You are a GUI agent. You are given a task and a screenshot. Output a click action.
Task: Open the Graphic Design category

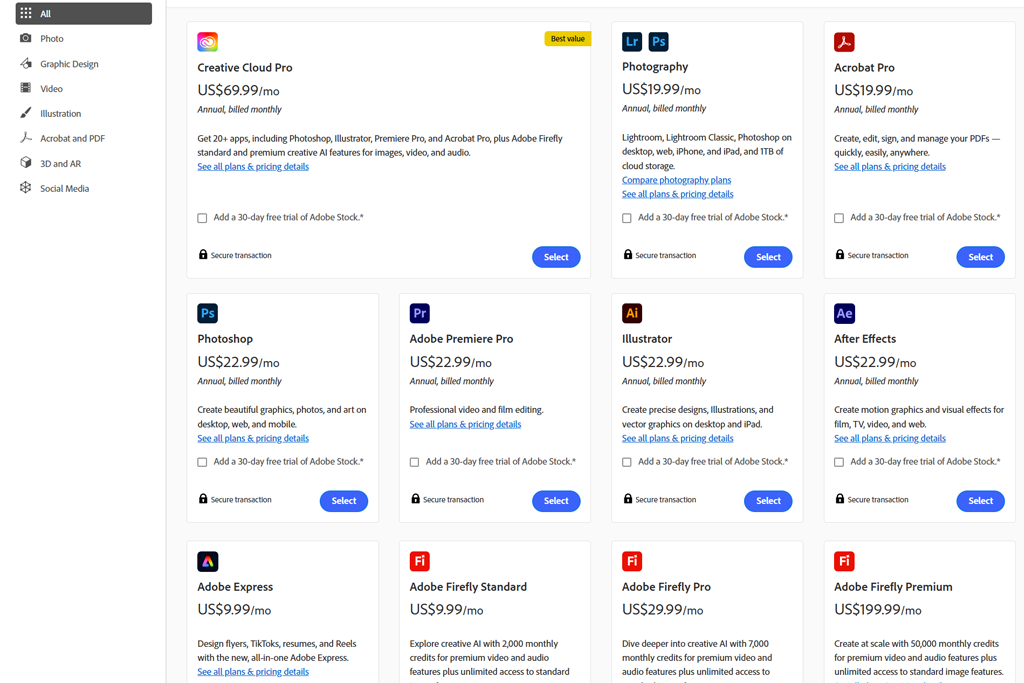click(69, 64)
